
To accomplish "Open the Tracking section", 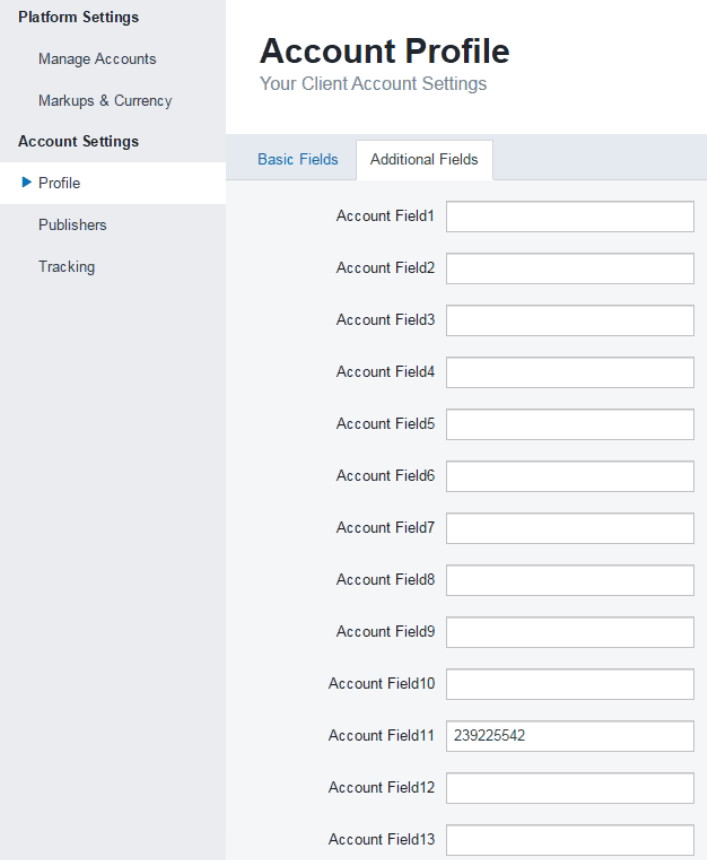I will pos(66,267).
